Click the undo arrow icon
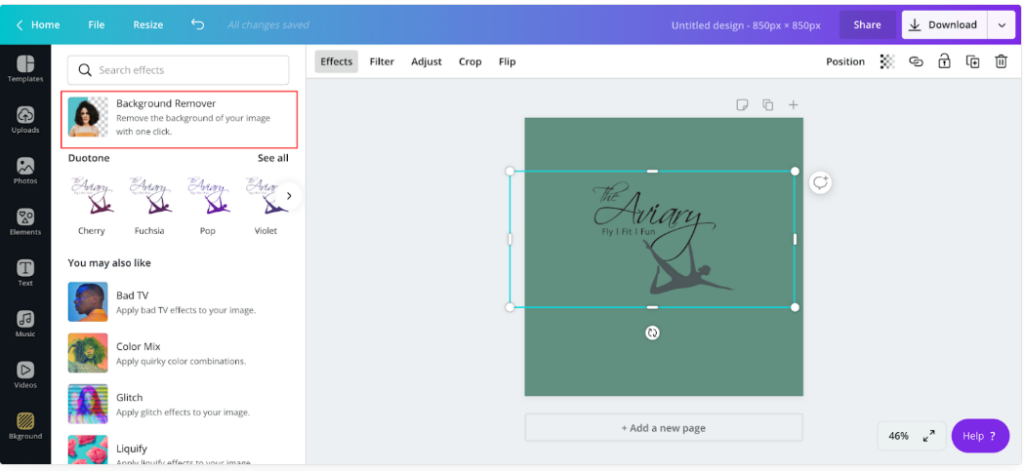Image resolution: width=1024 pixels, height=471 pixels. 197,25
